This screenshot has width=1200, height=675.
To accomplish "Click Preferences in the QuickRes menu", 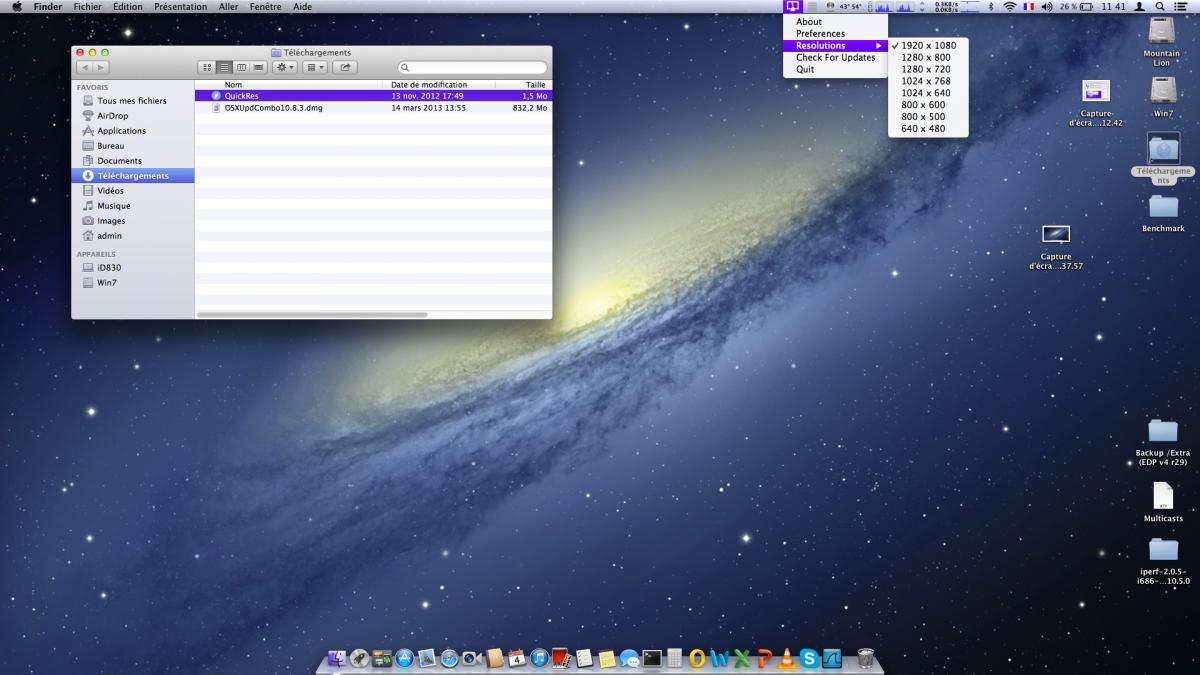I will 820,33.
